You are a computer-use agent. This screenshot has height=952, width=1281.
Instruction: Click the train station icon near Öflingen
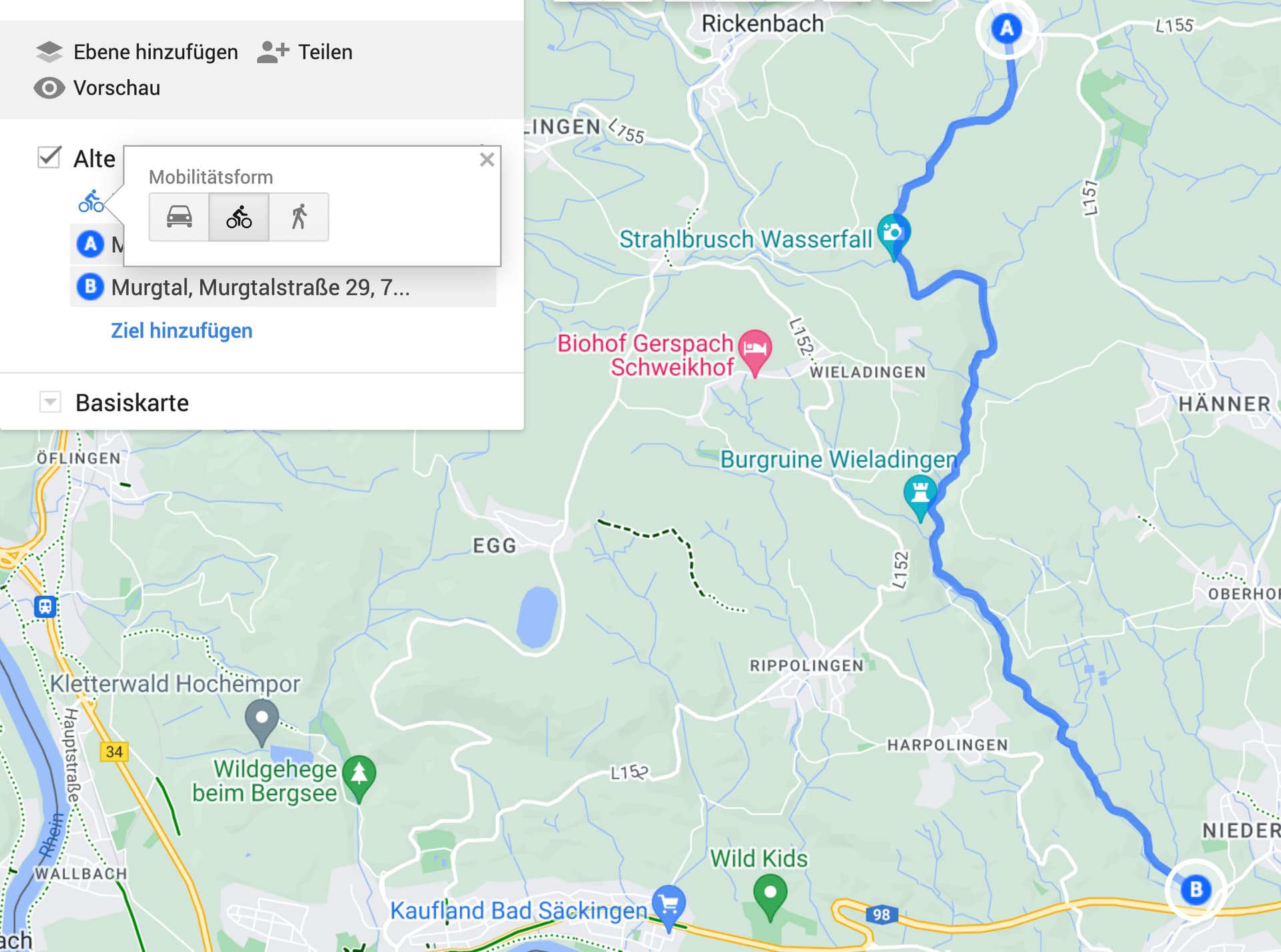(x=45, y=606)
